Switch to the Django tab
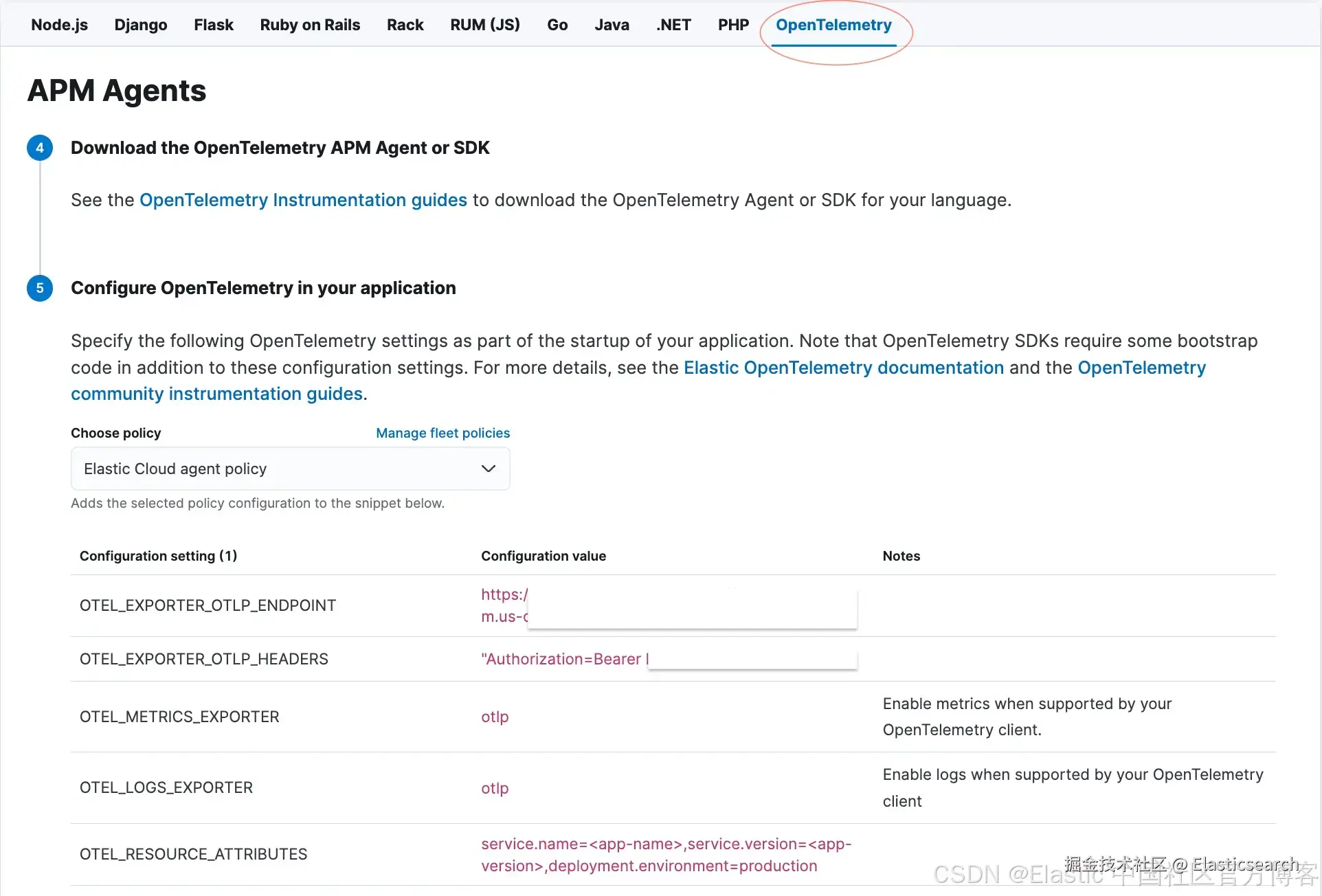This screenshot has width=1322, height=896. 140,25
